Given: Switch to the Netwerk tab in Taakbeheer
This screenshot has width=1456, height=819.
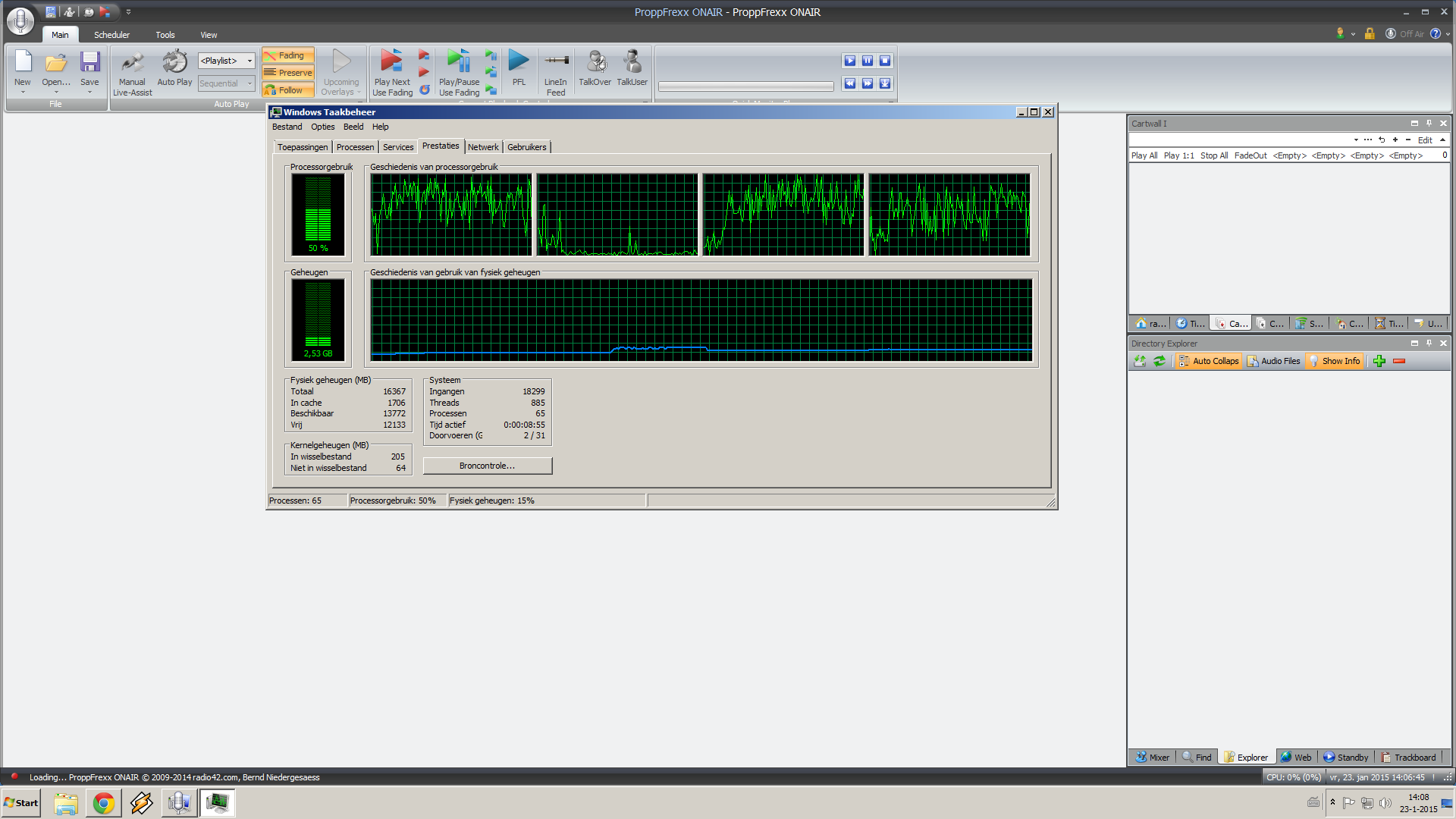Looking at the screenshot, I should tap(483, 147).
